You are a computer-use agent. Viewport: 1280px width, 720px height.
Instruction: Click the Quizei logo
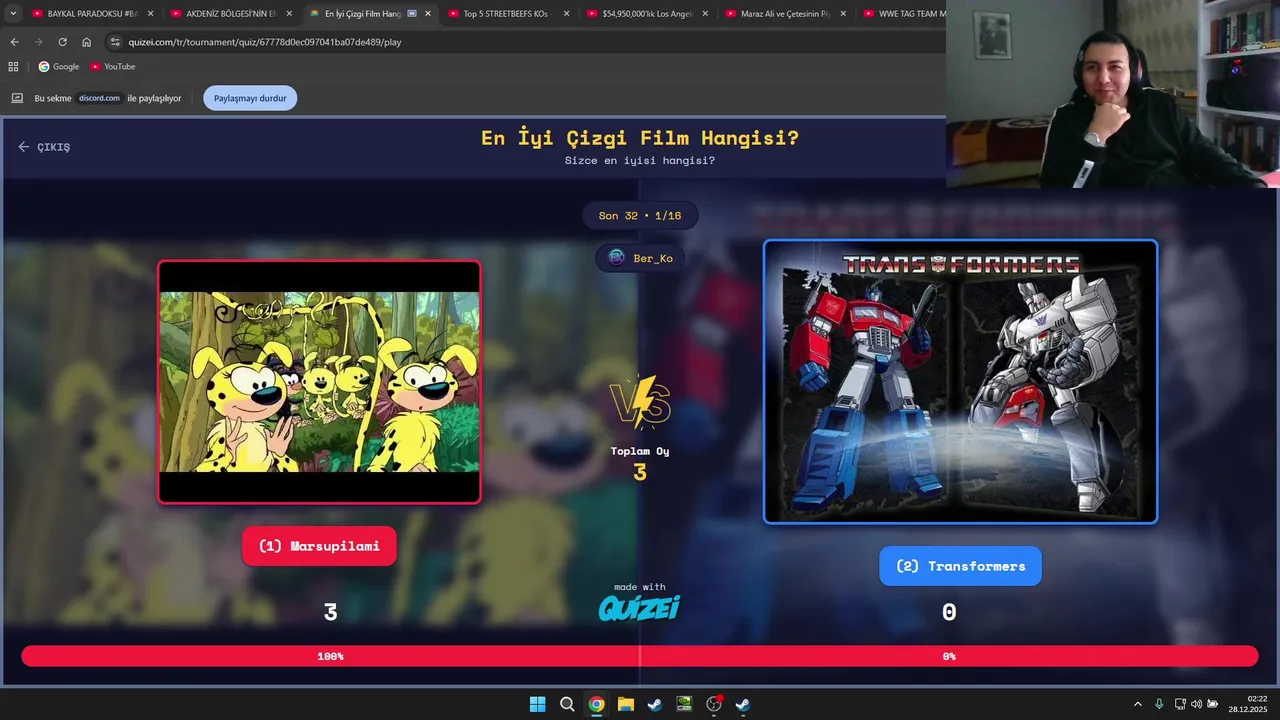pyautogui.click(x=639, y=607)
